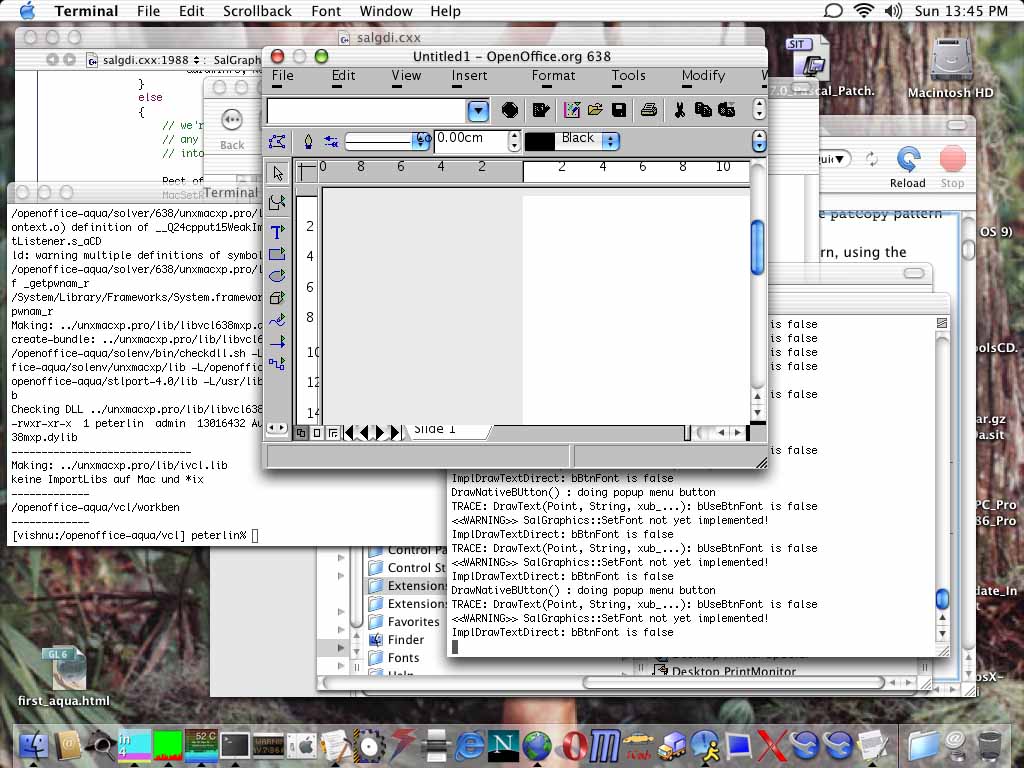Go to first slide tab arrow
This screenshot has height=768, width=1024.
349,432
